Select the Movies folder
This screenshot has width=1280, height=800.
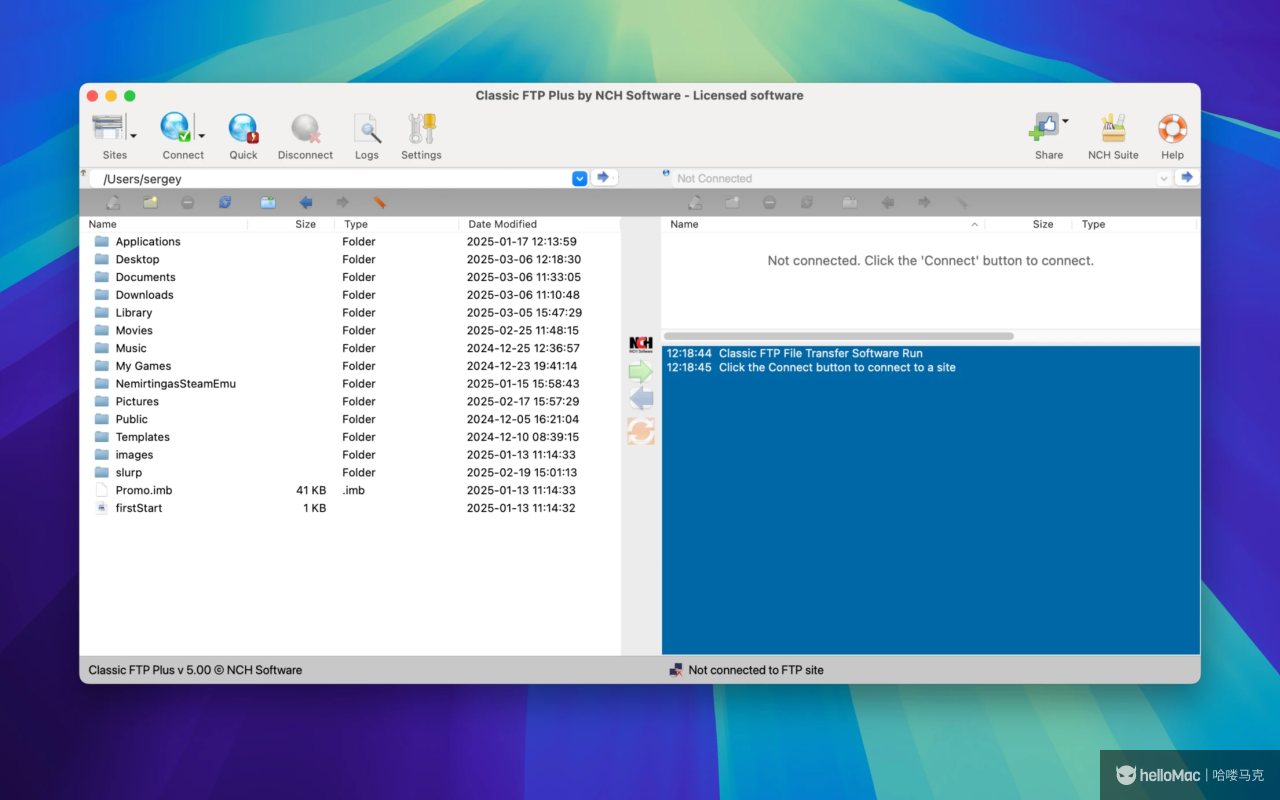350,330
